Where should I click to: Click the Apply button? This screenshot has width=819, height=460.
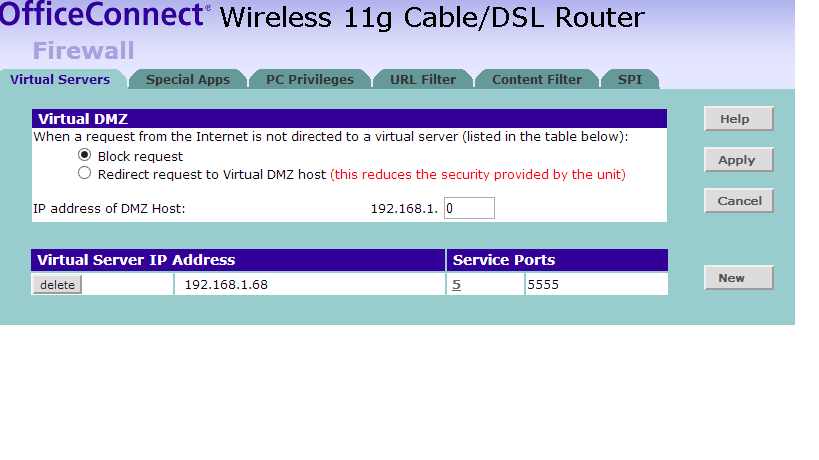point(737,160)
